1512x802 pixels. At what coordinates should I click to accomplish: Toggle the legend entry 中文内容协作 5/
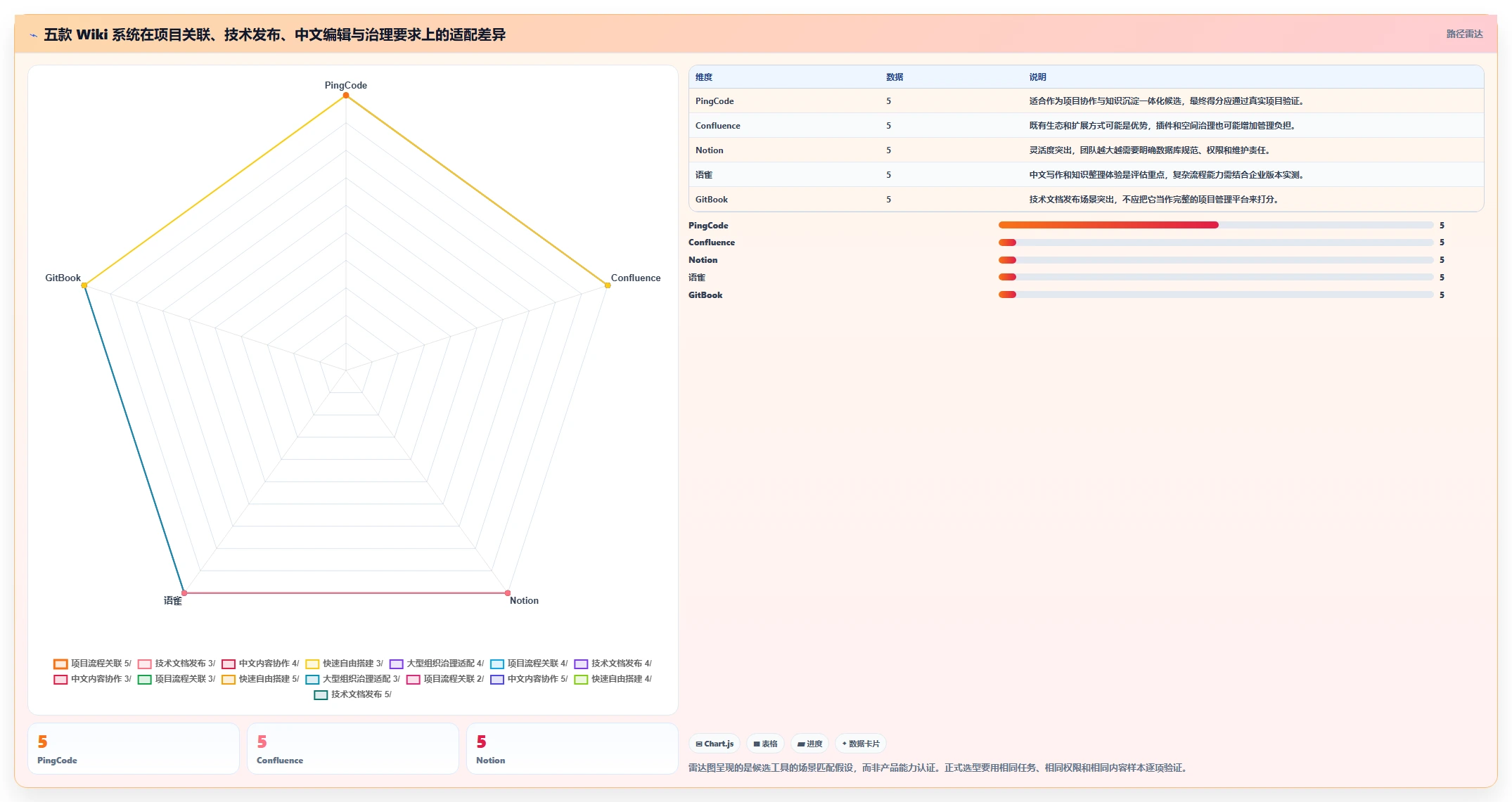(529, 679)
